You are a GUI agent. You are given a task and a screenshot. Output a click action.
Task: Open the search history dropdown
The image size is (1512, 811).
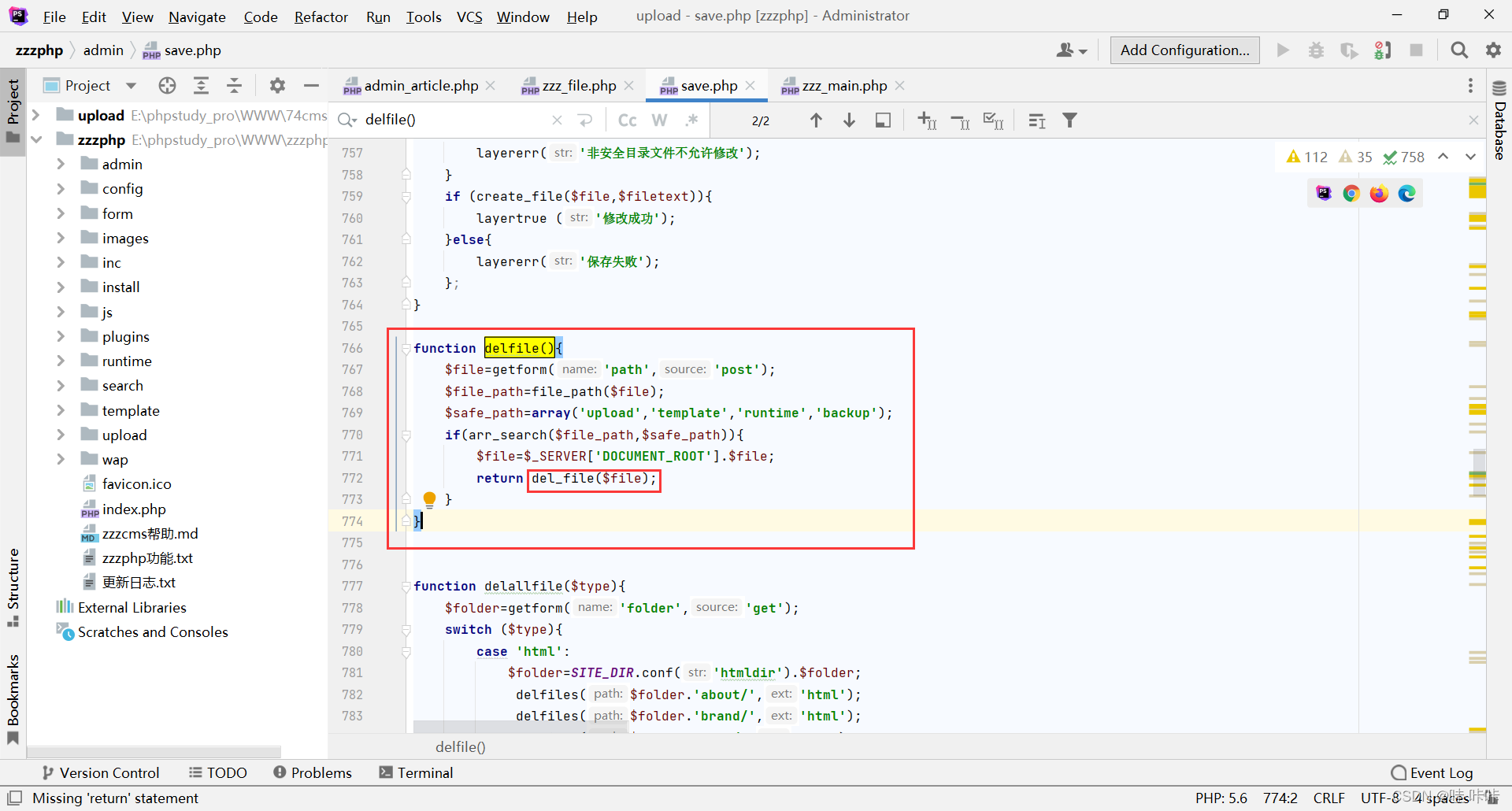(347, 120)
